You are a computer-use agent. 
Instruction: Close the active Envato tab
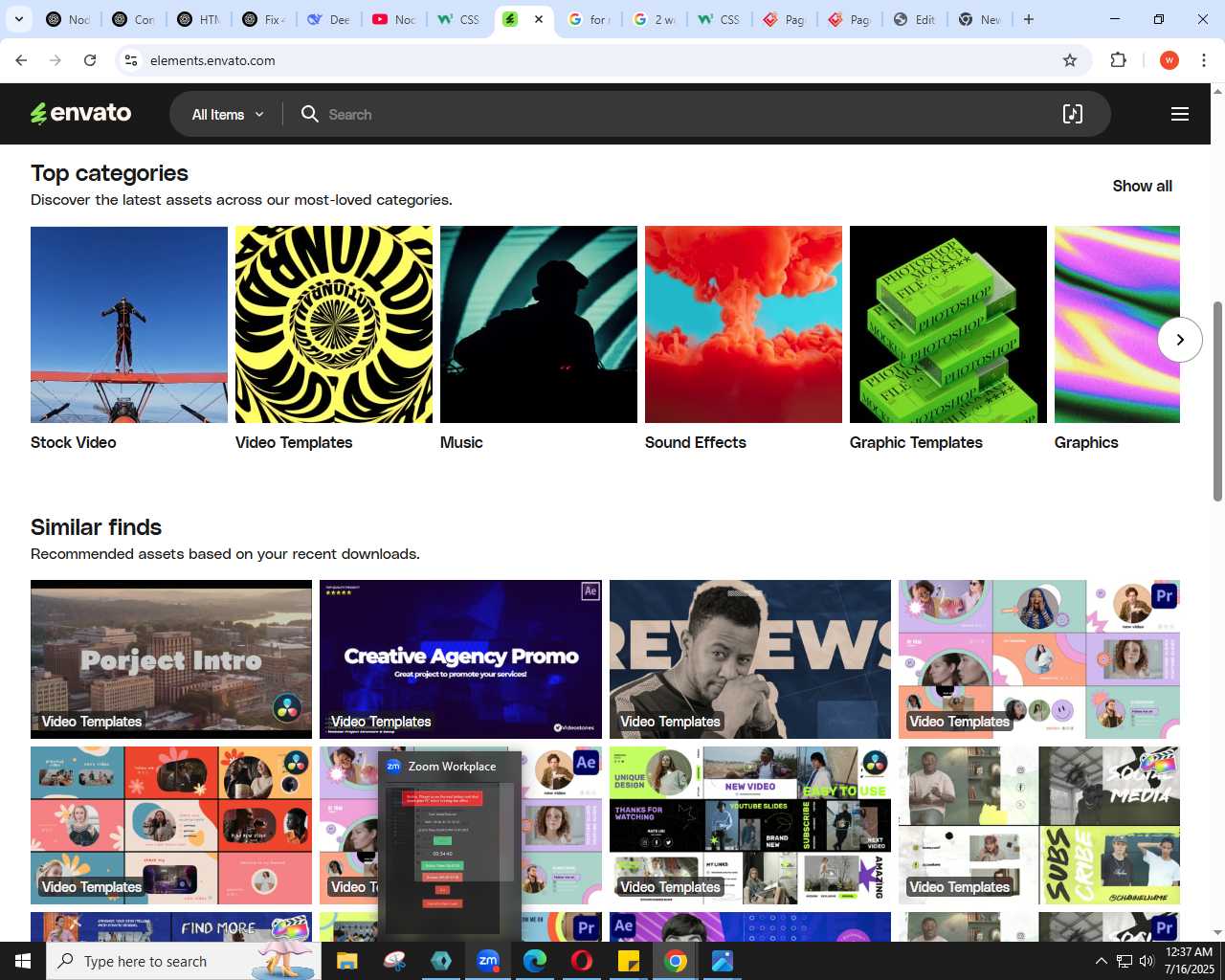(x=539, y=19)
